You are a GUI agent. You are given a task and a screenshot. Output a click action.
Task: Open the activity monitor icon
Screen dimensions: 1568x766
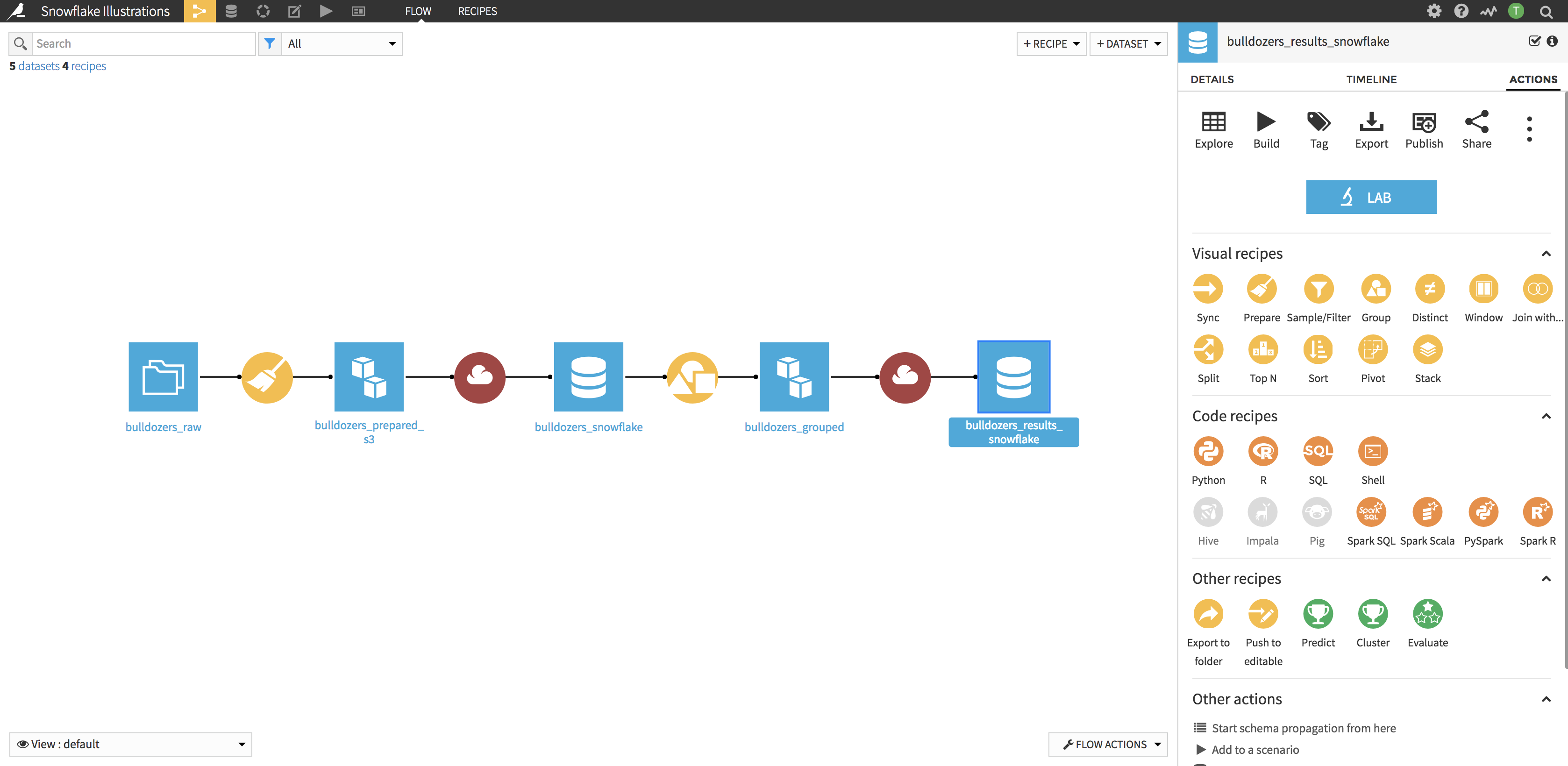1489,11
